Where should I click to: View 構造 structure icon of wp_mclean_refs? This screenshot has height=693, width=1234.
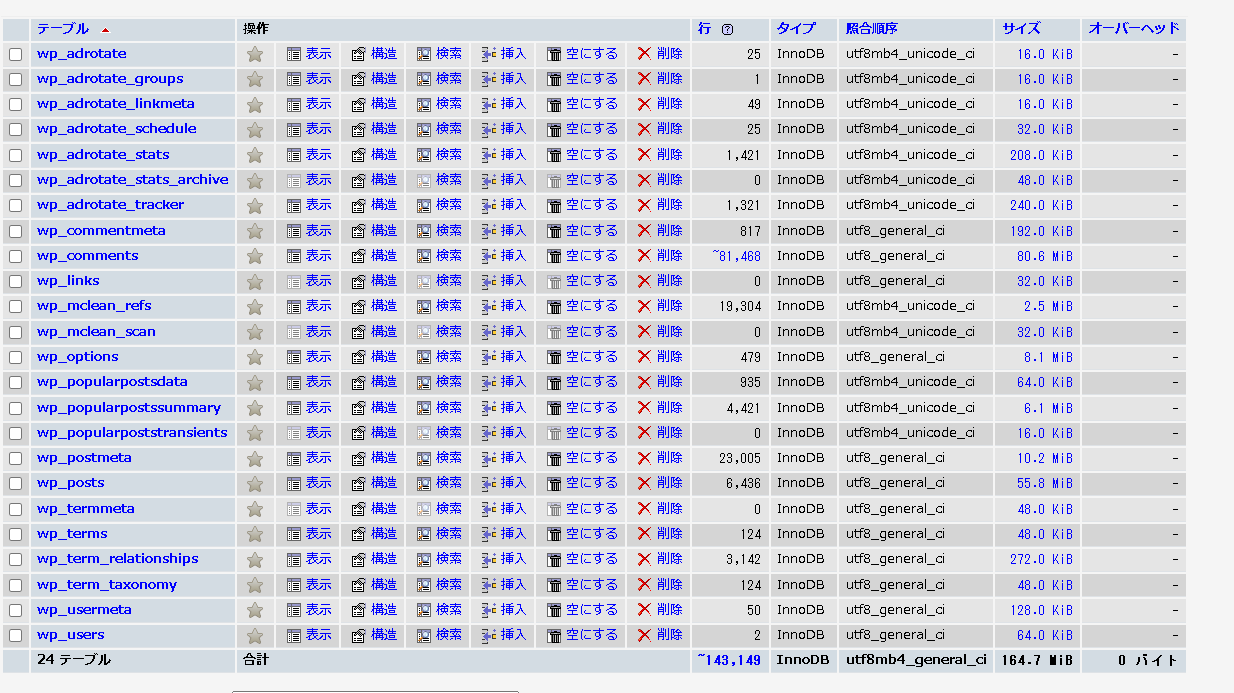(359, 306)
